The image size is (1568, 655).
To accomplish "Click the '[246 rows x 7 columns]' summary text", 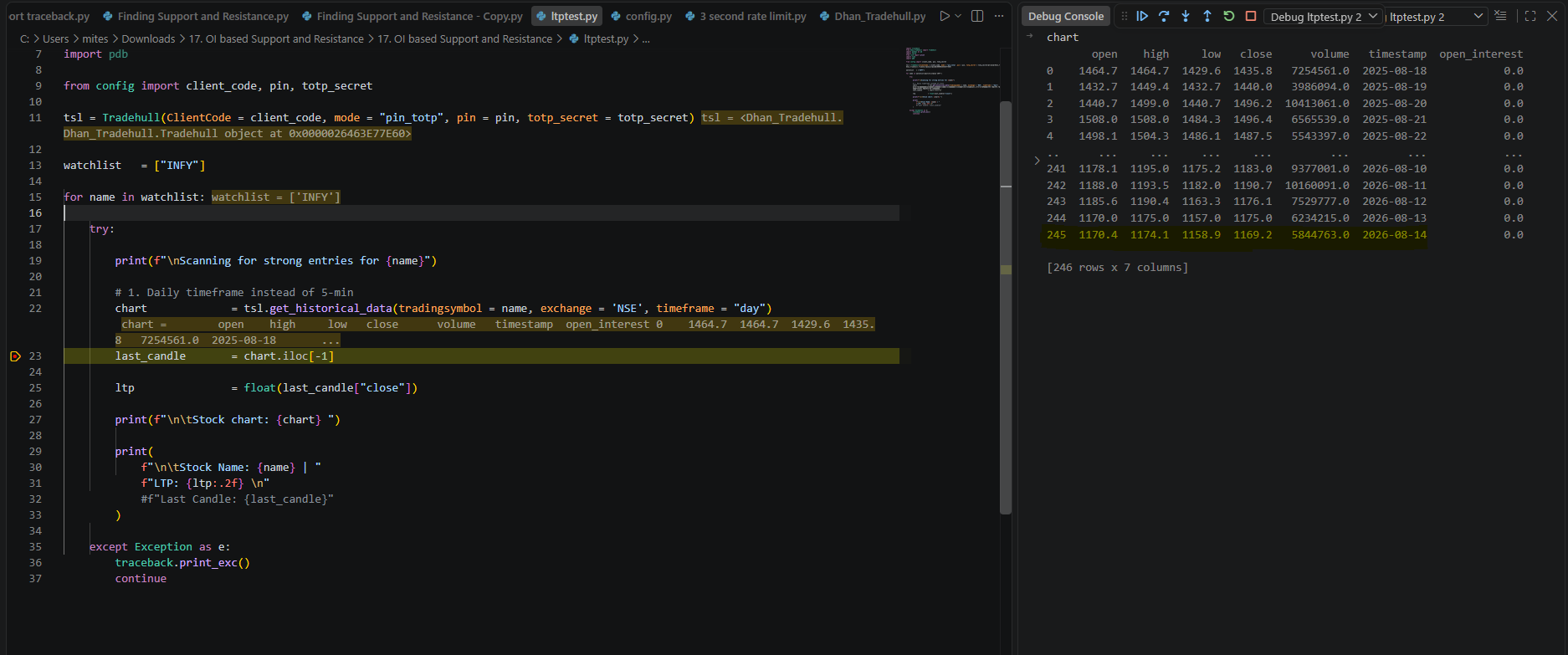I will [1117, 268].
